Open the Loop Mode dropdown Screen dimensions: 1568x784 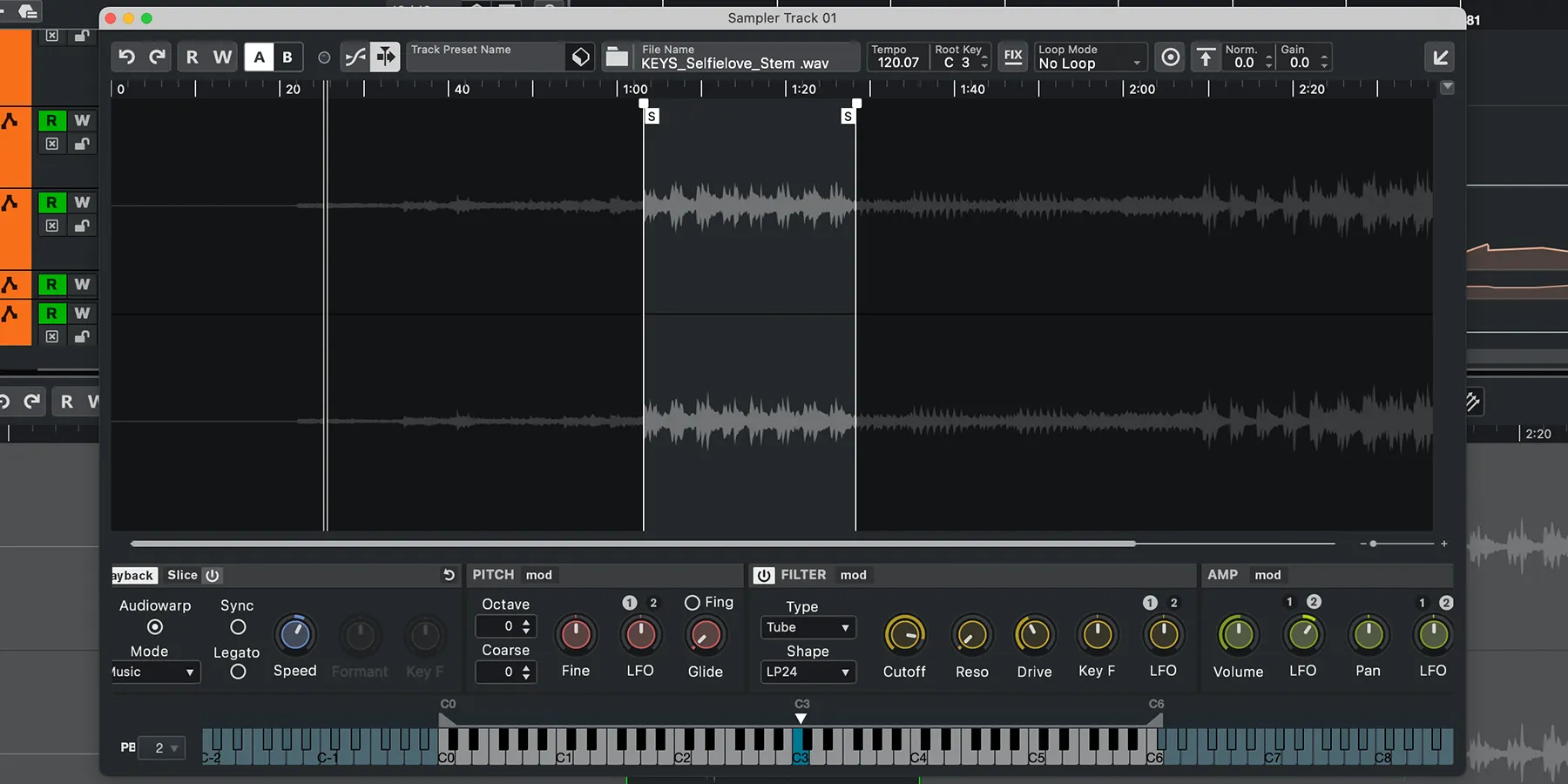[1089, 63]
